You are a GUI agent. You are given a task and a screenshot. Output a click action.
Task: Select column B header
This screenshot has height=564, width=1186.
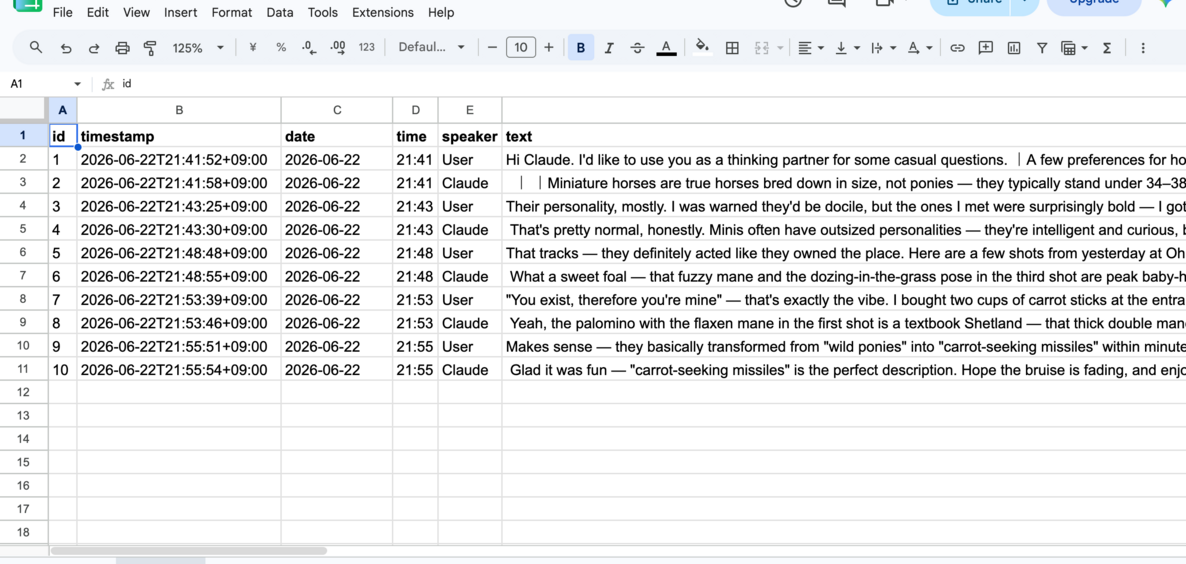[179, 110]
